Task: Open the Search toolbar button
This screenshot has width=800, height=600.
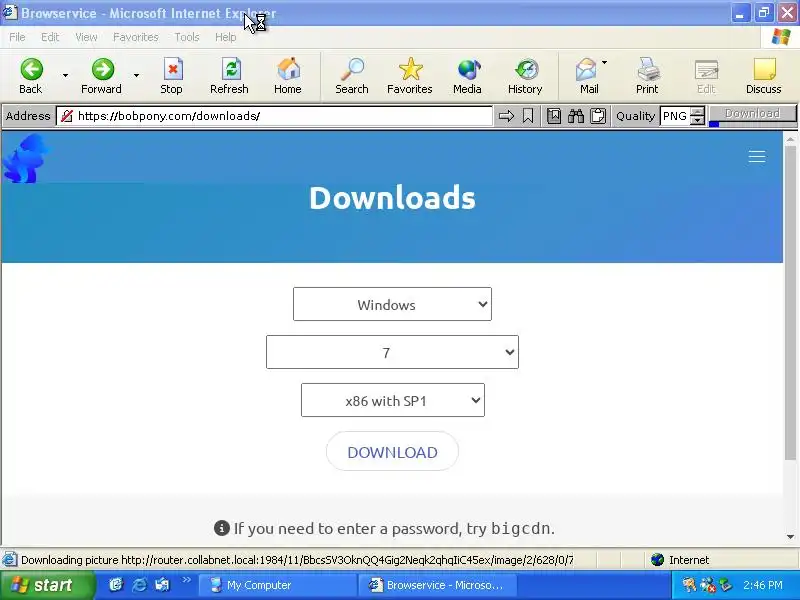Action: (x=352, y=76)
